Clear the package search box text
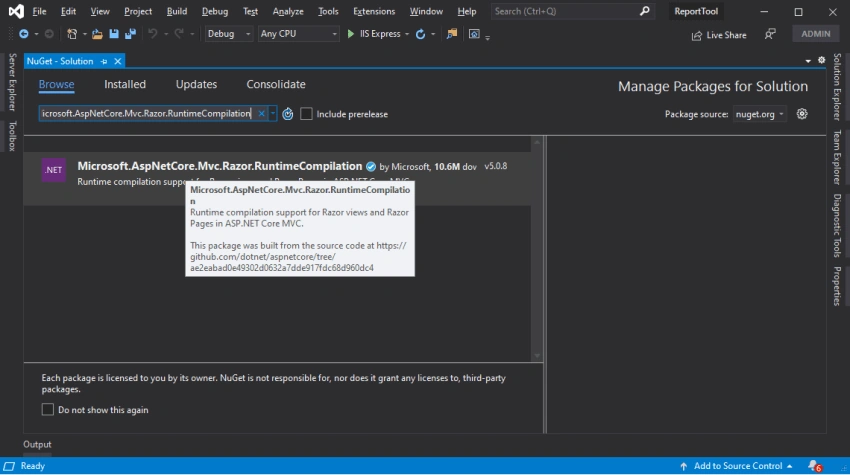The height and width of the screenshot is (475, 850). [261, 113]
